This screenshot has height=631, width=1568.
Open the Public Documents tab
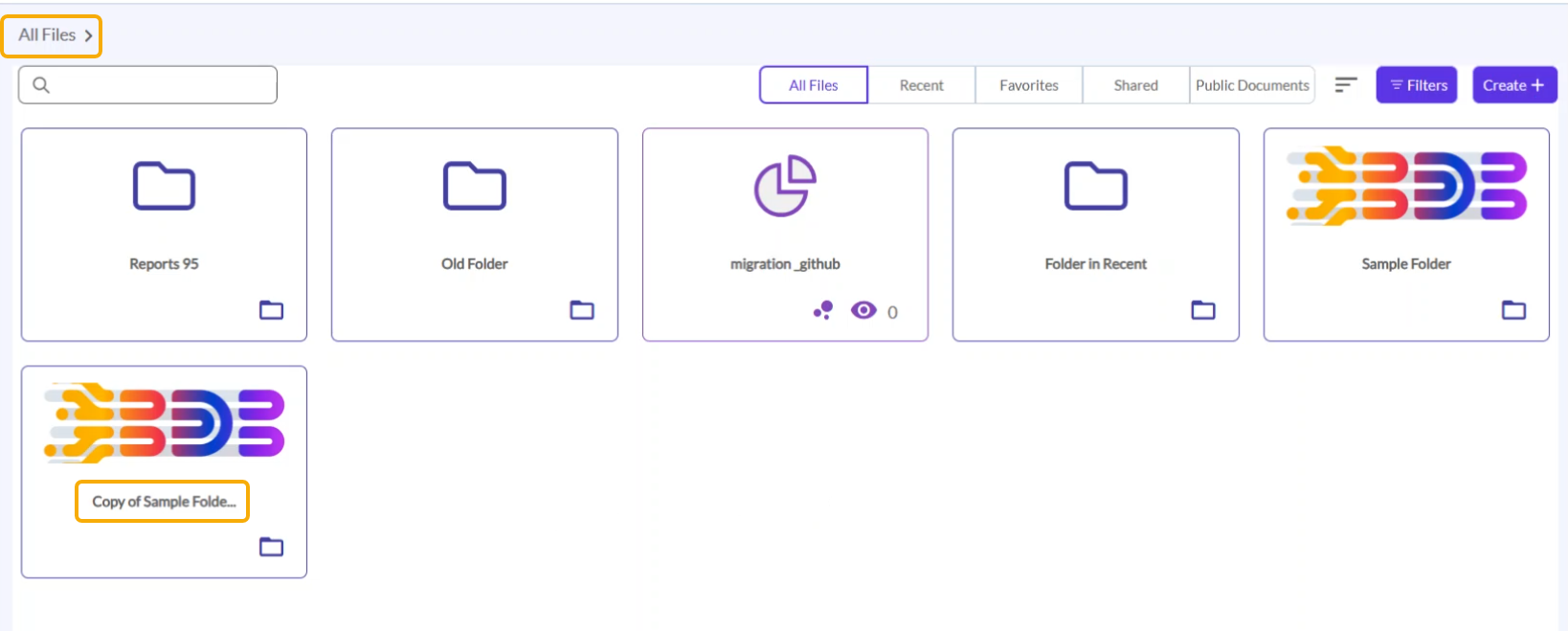1252,85
